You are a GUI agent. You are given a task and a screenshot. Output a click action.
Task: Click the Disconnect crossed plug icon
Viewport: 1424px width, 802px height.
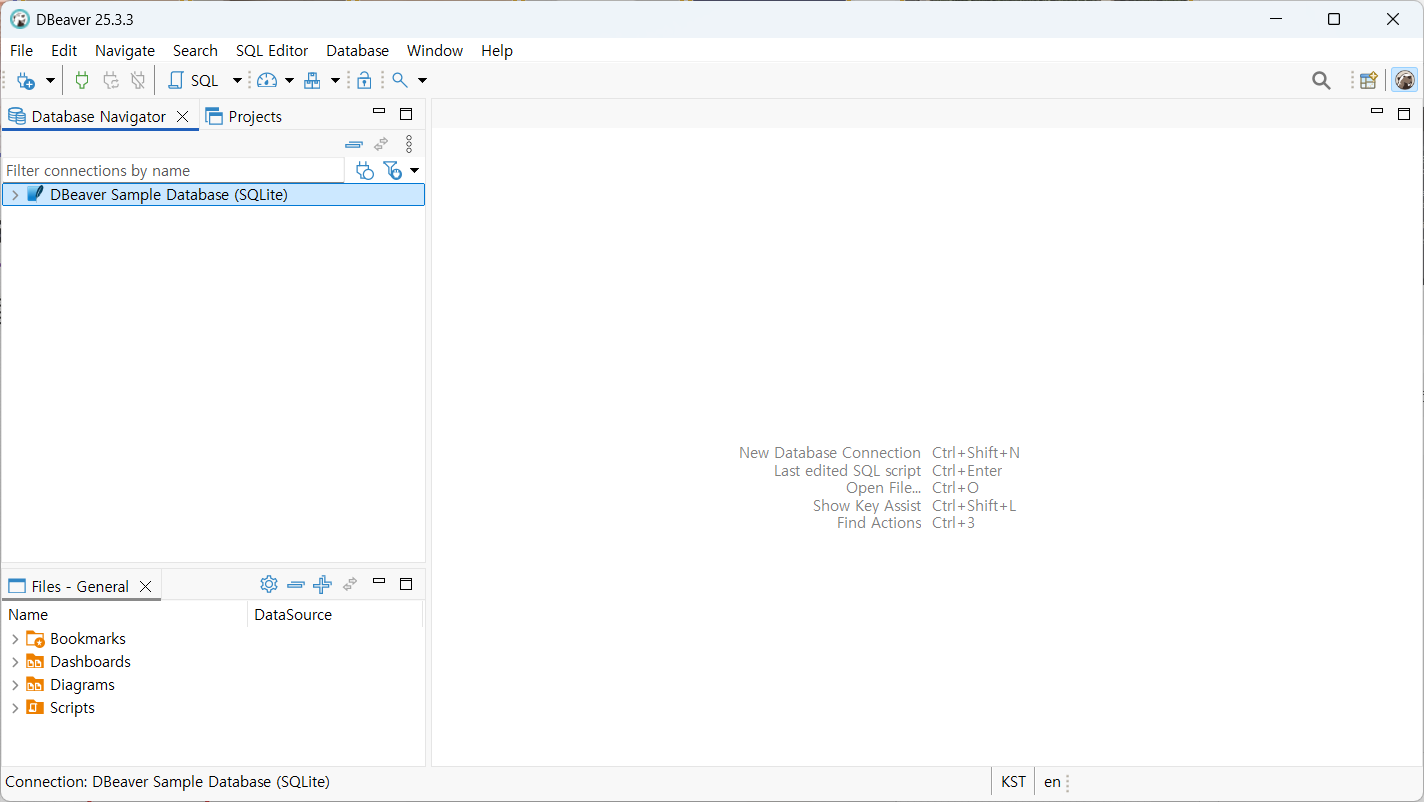[x=138, y=80]
